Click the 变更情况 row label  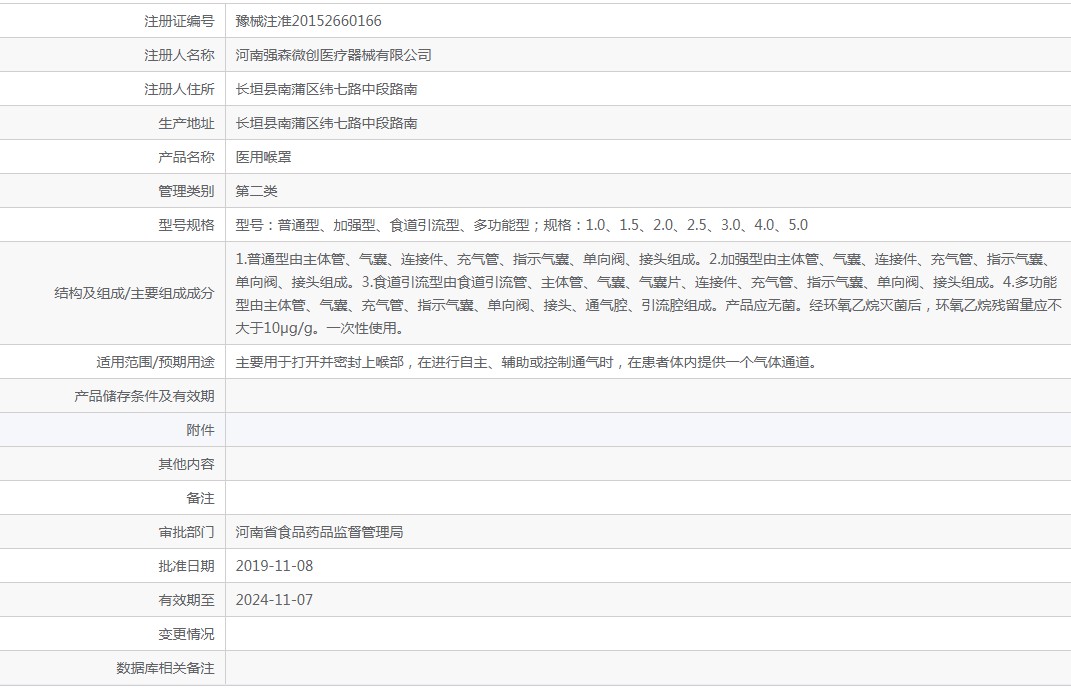[x=186, y=635]
